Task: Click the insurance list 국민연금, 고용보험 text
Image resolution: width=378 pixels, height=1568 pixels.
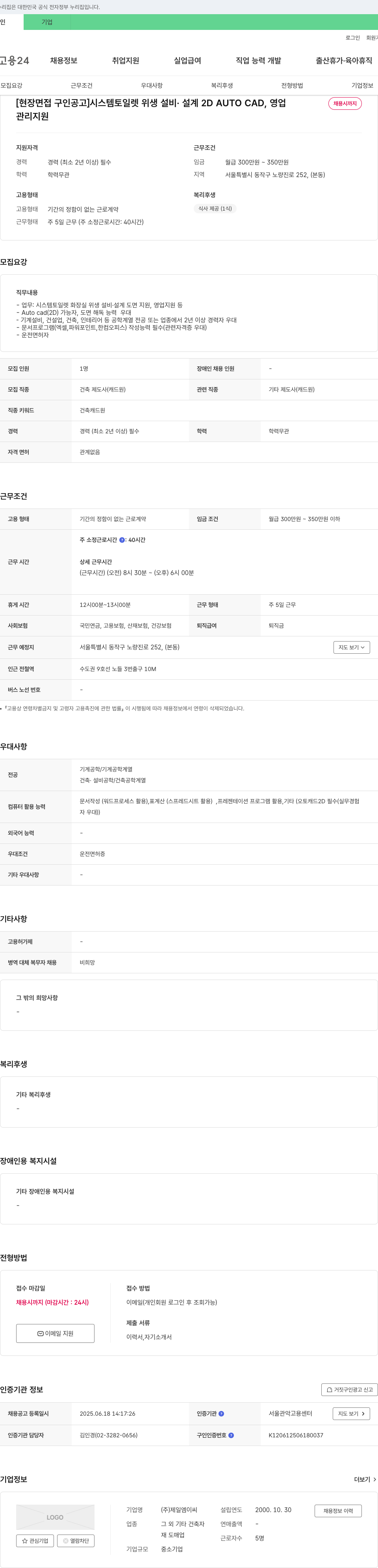Action: pyautogui.click(x=125, y=626)
